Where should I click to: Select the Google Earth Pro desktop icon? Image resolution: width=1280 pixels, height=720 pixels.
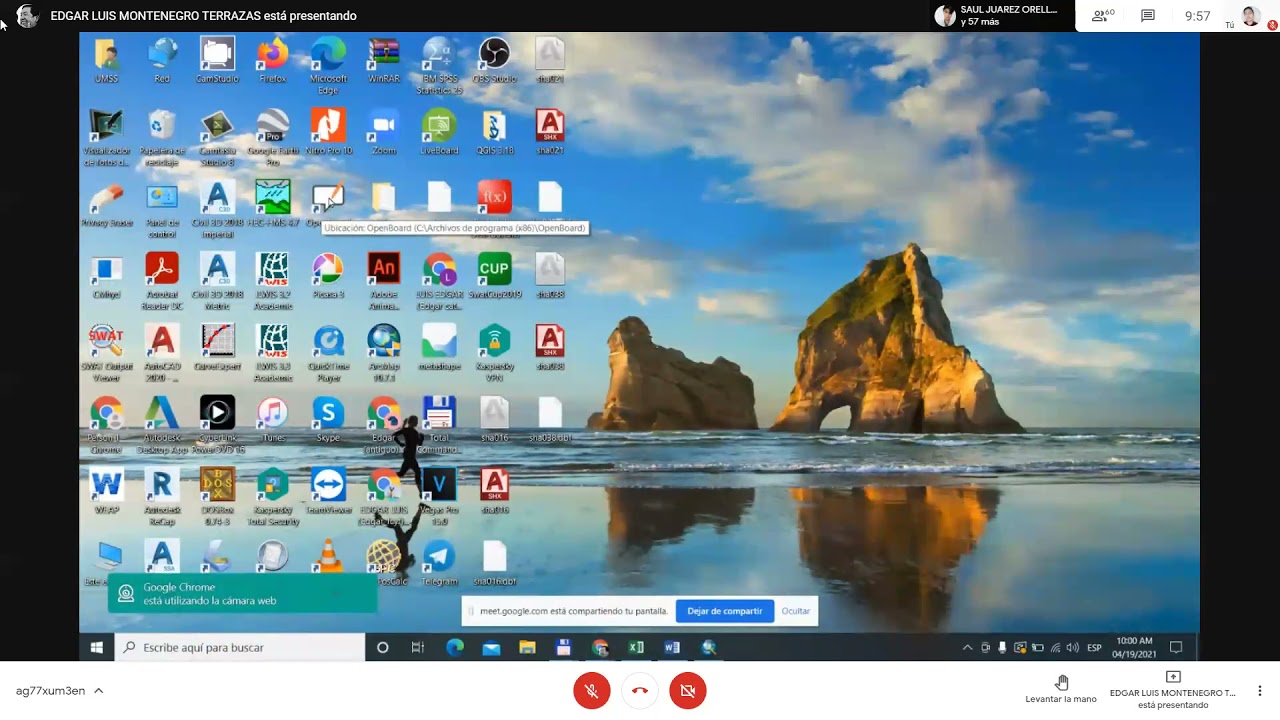tap(272, 137)
